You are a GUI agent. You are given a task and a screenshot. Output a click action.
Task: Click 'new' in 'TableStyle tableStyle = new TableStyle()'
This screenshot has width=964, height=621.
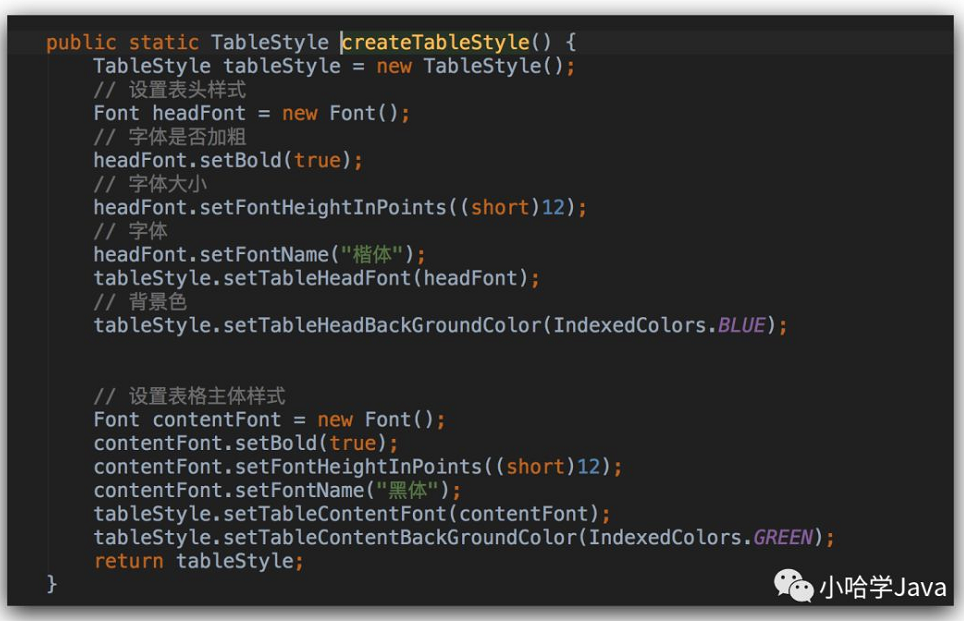click(x=394, y=66)
